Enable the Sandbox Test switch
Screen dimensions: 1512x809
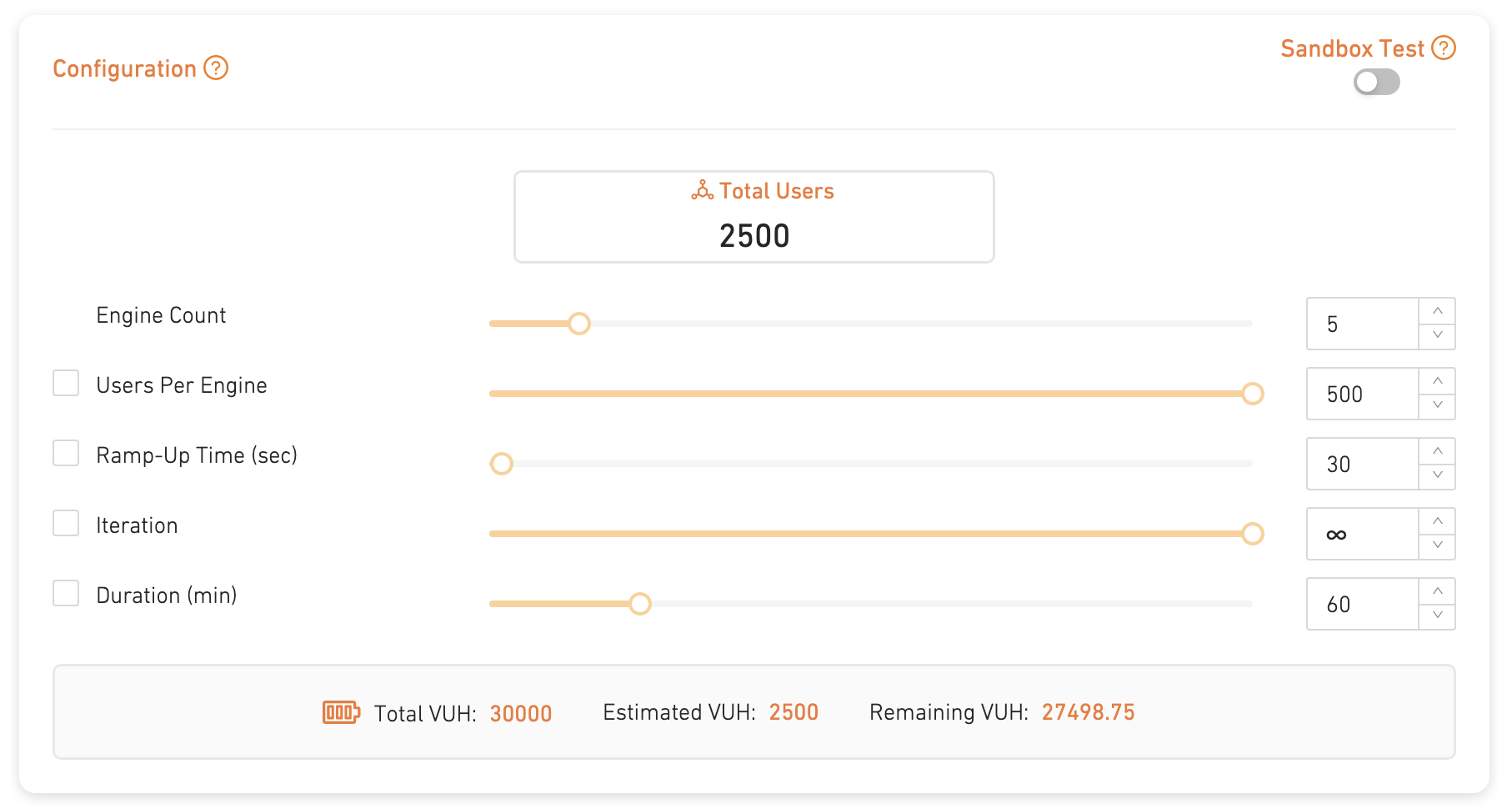pos(1376,82)
